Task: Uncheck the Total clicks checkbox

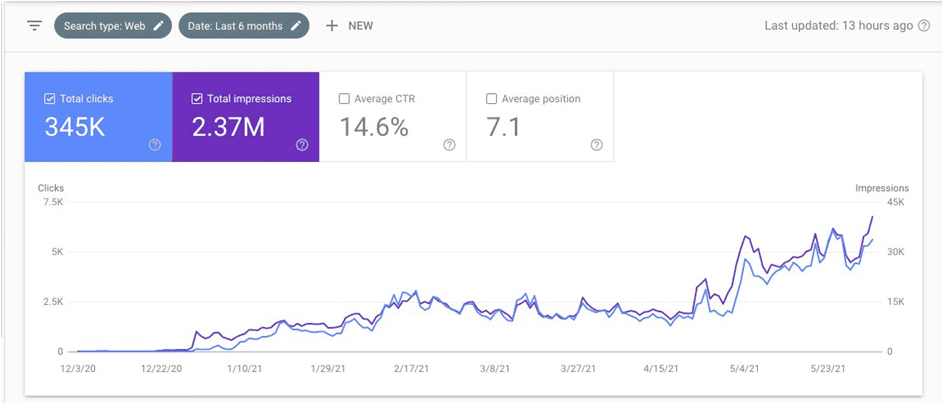Action: 50,99
